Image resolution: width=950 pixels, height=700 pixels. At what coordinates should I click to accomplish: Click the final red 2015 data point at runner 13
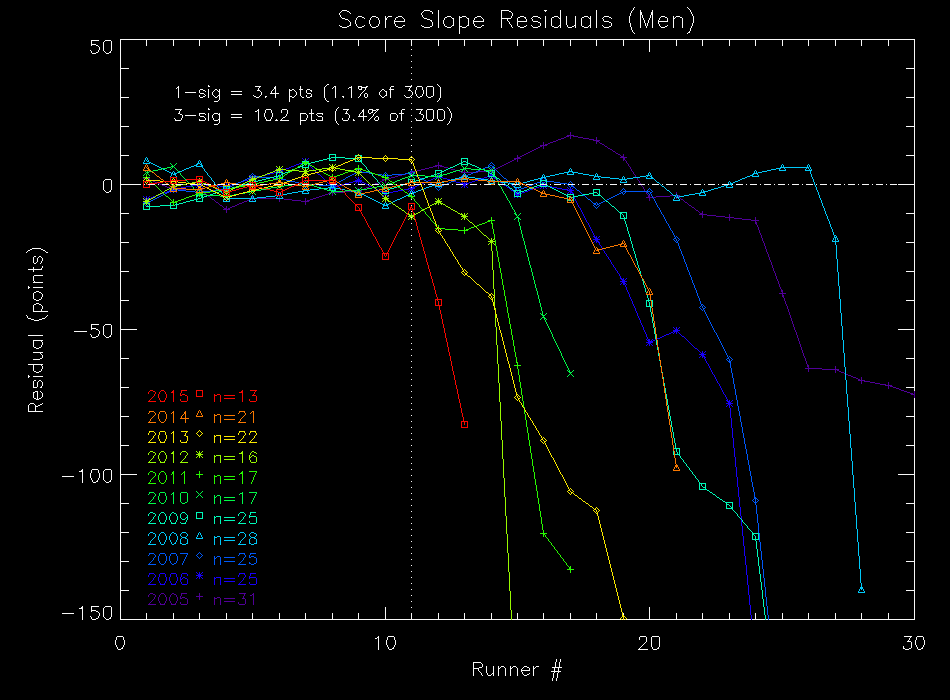(464, 424)
